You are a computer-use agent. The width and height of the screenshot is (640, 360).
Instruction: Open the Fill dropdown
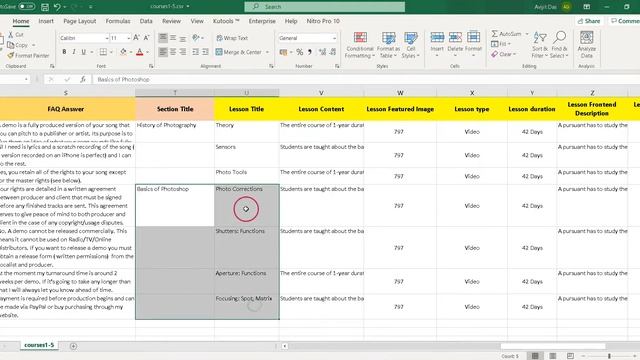[x=500, y=44]
